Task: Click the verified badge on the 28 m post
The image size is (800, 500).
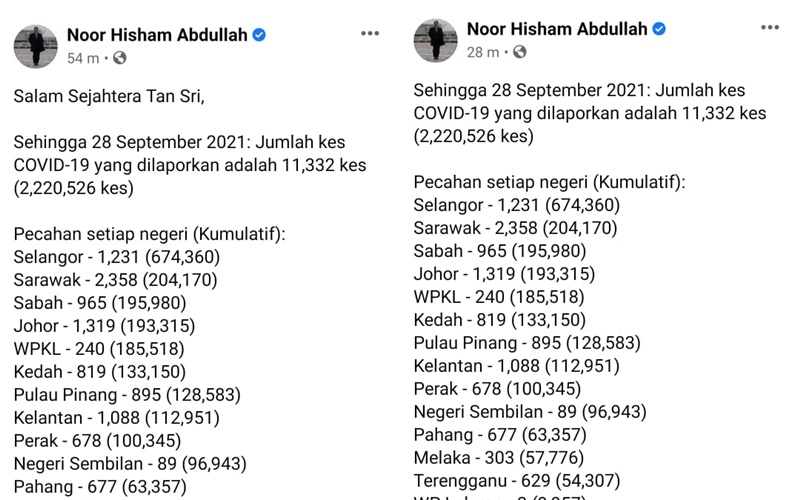Action: 659,29
